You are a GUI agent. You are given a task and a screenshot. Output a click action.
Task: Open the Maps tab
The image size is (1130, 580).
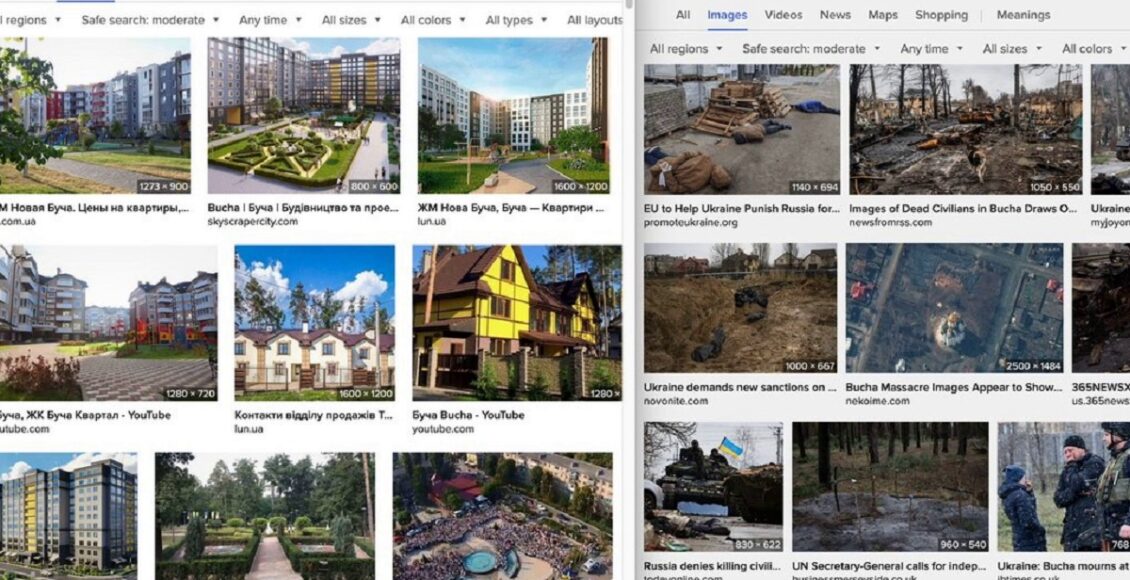point(883,14)
